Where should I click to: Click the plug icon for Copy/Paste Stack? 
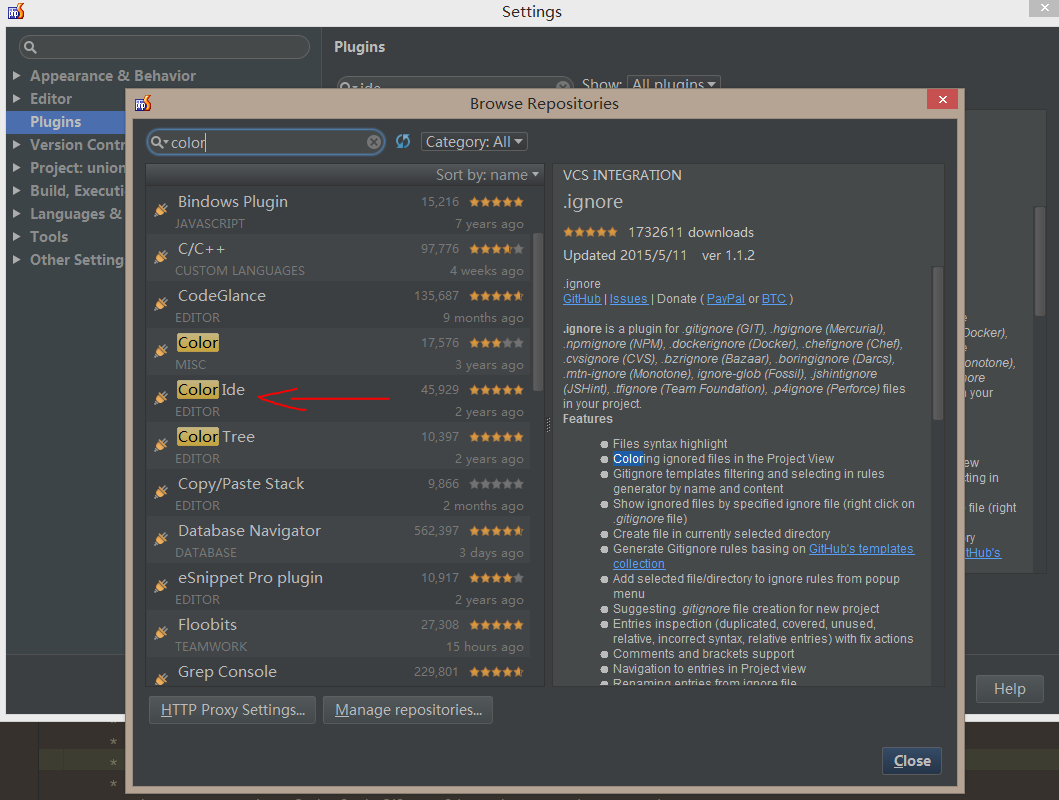[161, 491]
